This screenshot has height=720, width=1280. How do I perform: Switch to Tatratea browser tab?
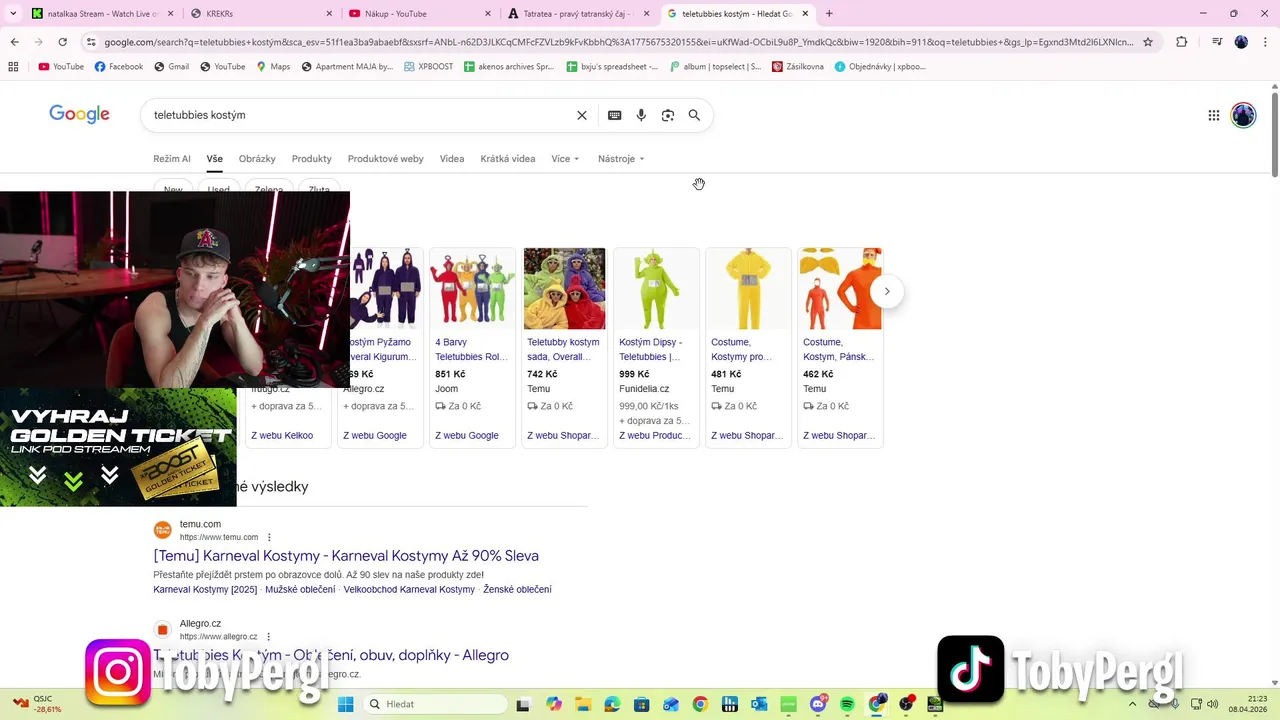coord(578,13)
